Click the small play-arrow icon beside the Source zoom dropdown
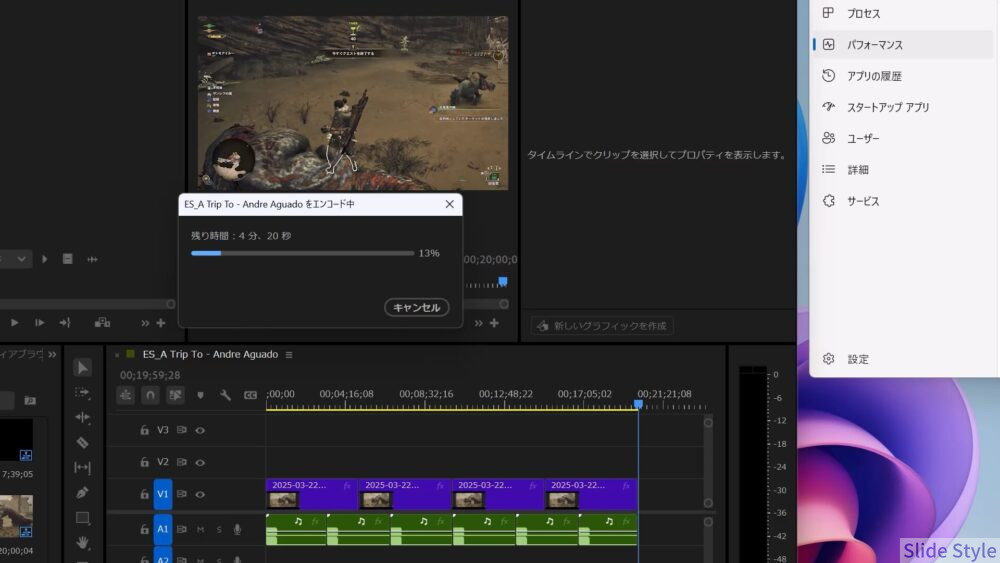 (45, 259)
